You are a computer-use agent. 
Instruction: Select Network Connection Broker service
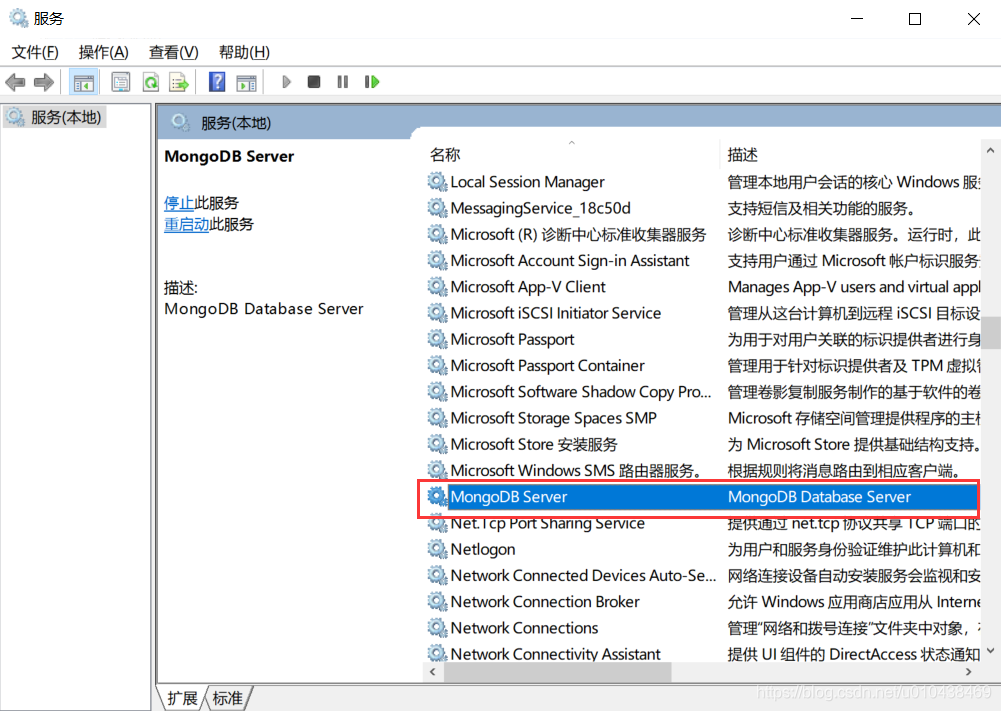pyautogui.click(x=702, y=601)
